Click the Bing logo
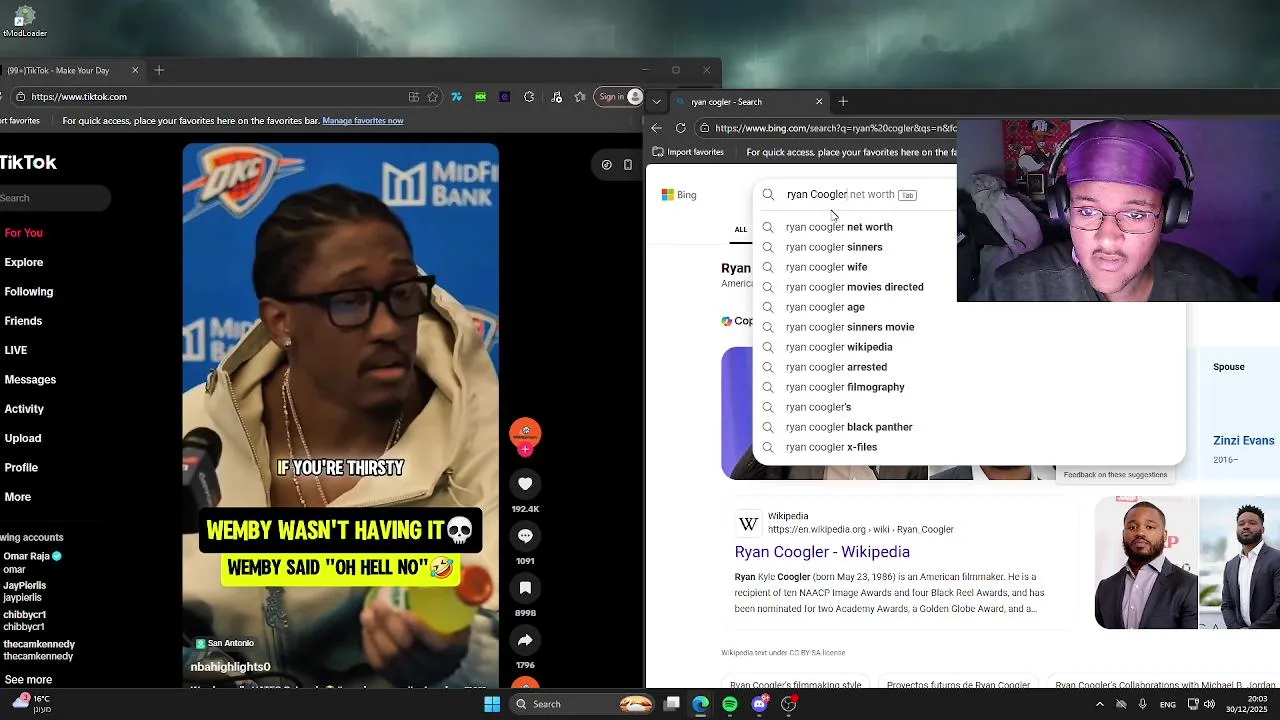1280x720 pixels. click(x=679, y=195)
